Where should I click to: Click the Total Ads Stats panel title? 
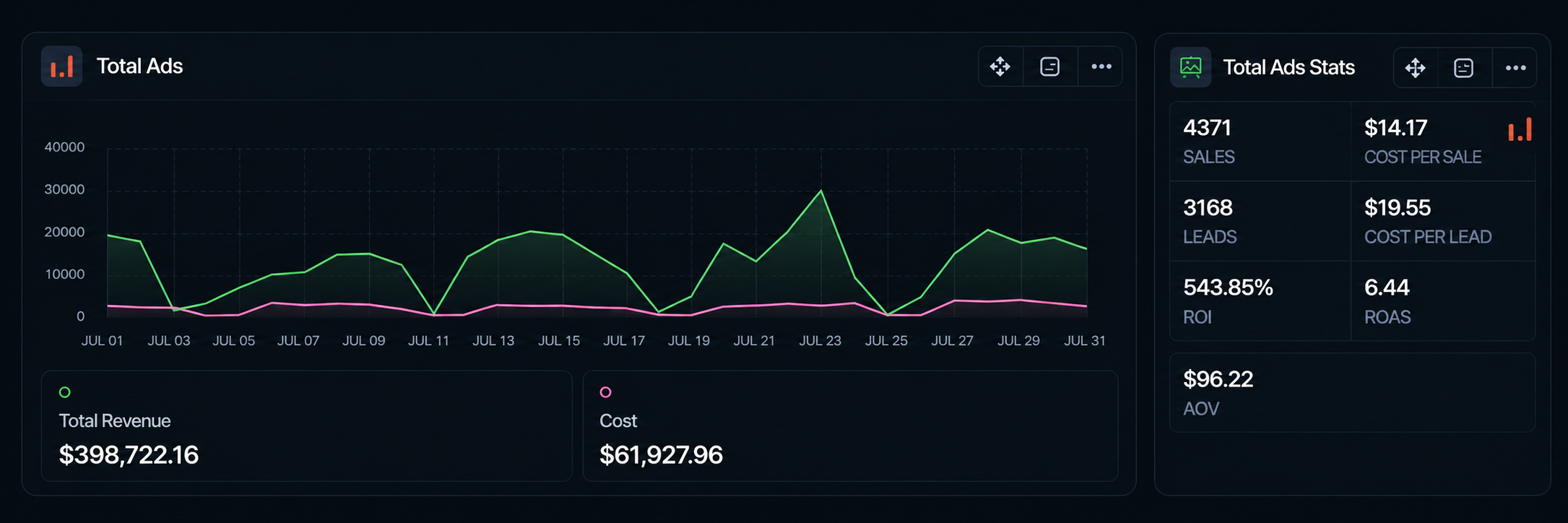click(x=1288, y=67)
